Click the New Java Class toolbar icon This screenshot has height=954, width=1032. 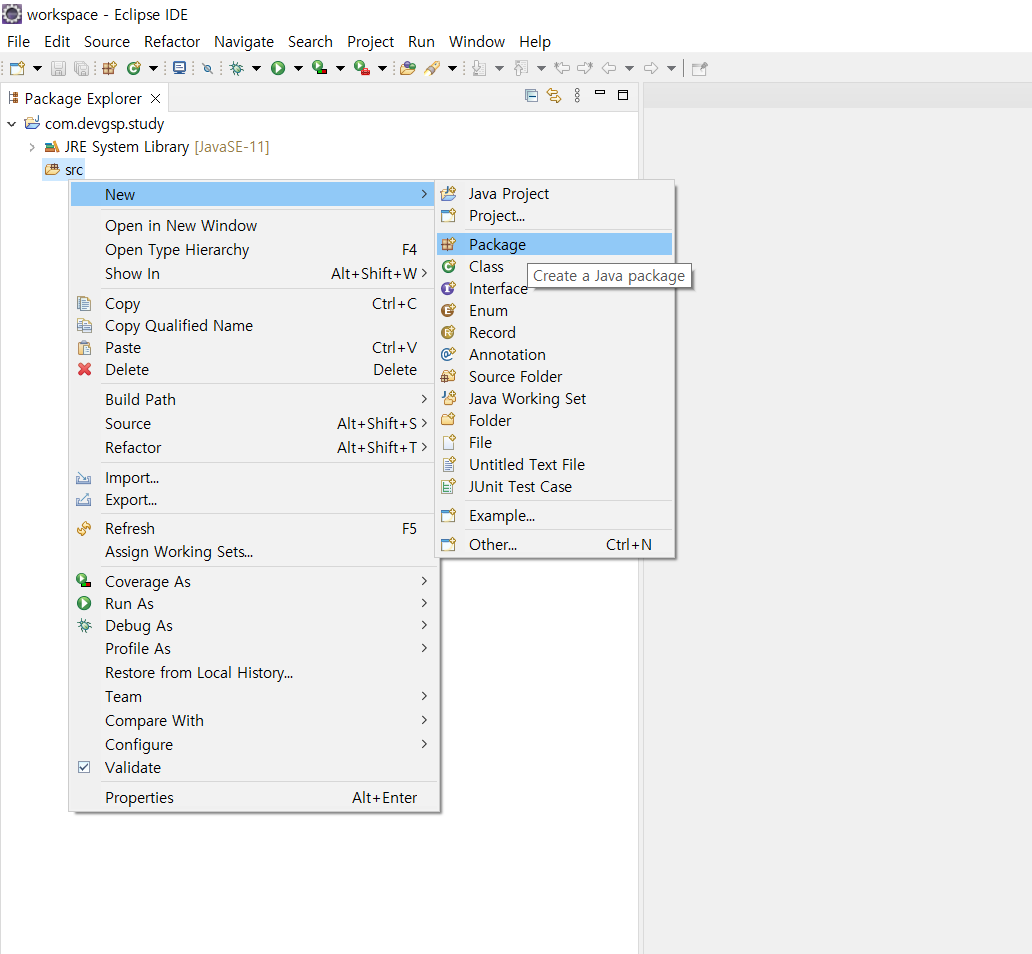tap(134, 68)
